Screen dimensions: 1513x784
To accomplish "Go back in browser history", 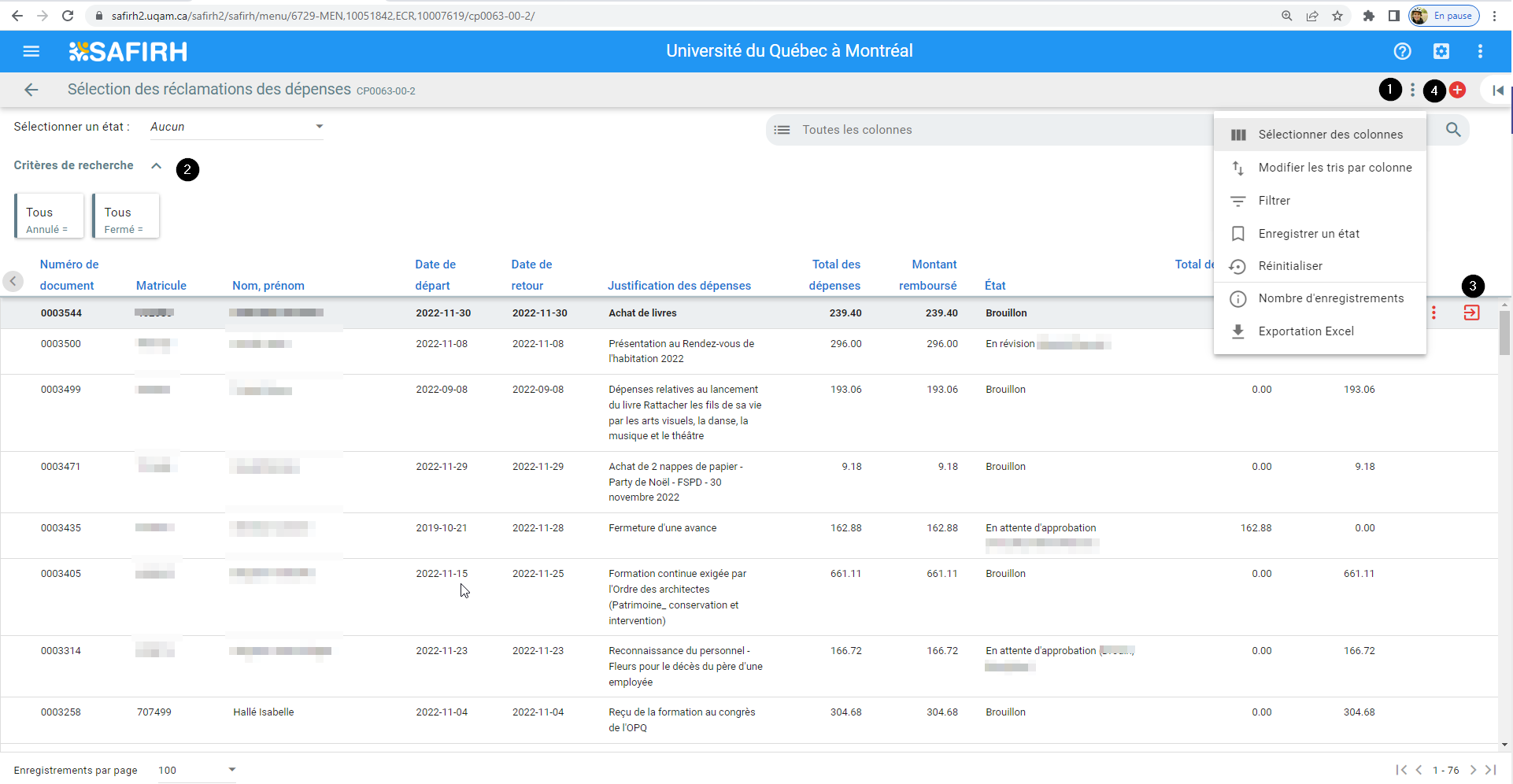I will pos(17,16).
